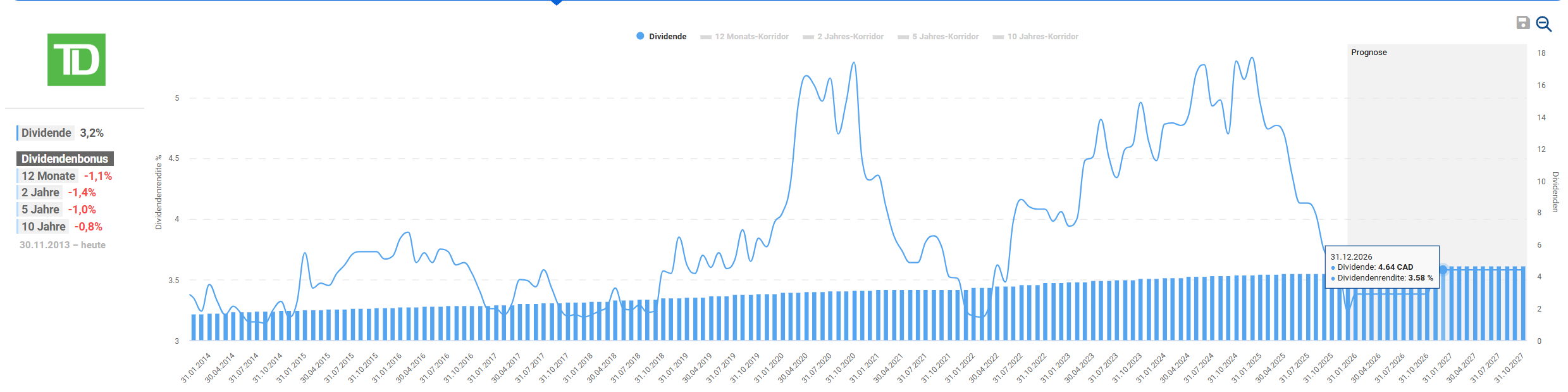The width and height of the screenshot is (1568, 392).
Task: Toggle the 5 Jahres-Korridor legend series
Action: coord(938,37)
